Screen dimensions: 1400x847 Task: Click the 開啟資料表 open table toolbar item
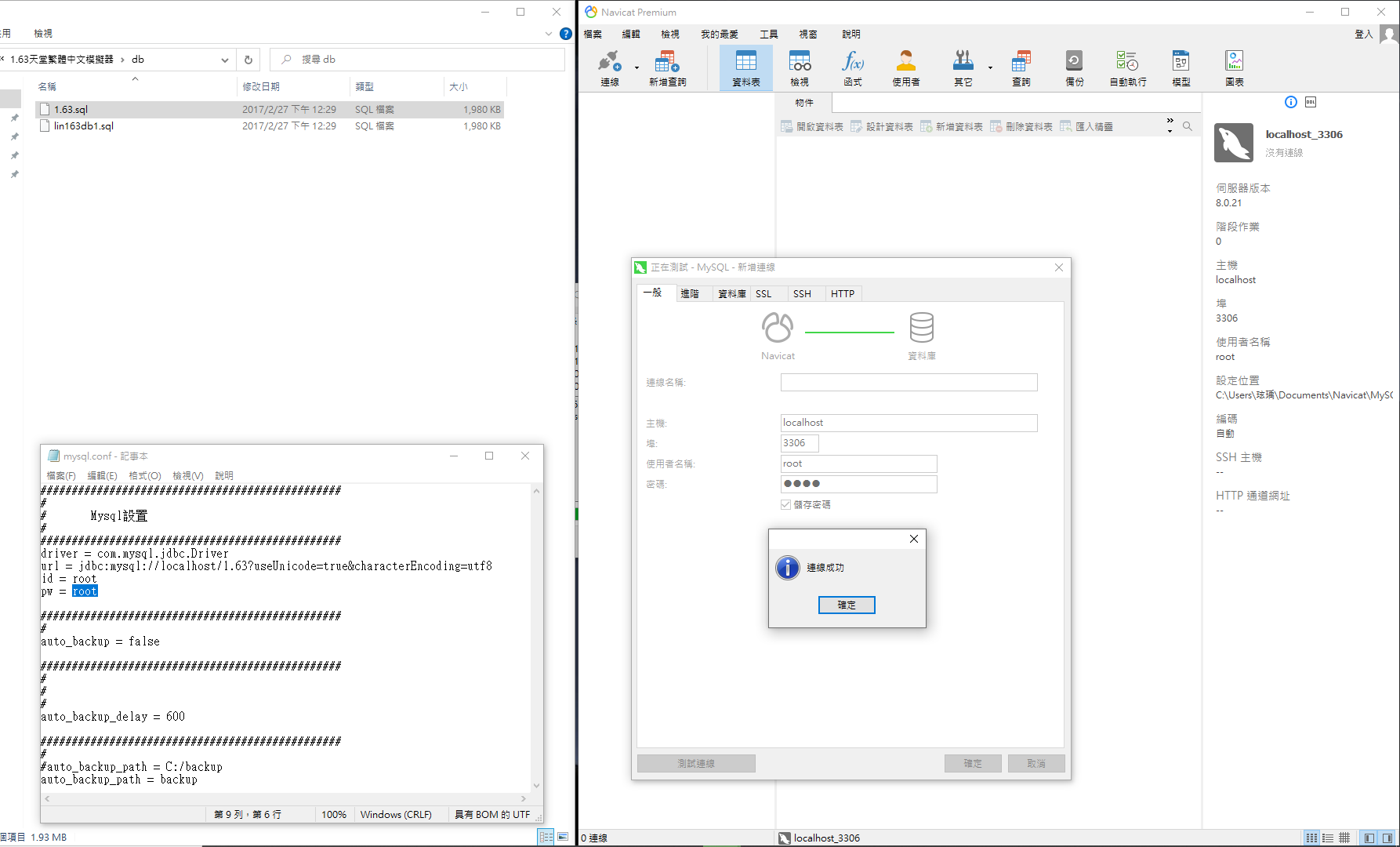[812, 126]
